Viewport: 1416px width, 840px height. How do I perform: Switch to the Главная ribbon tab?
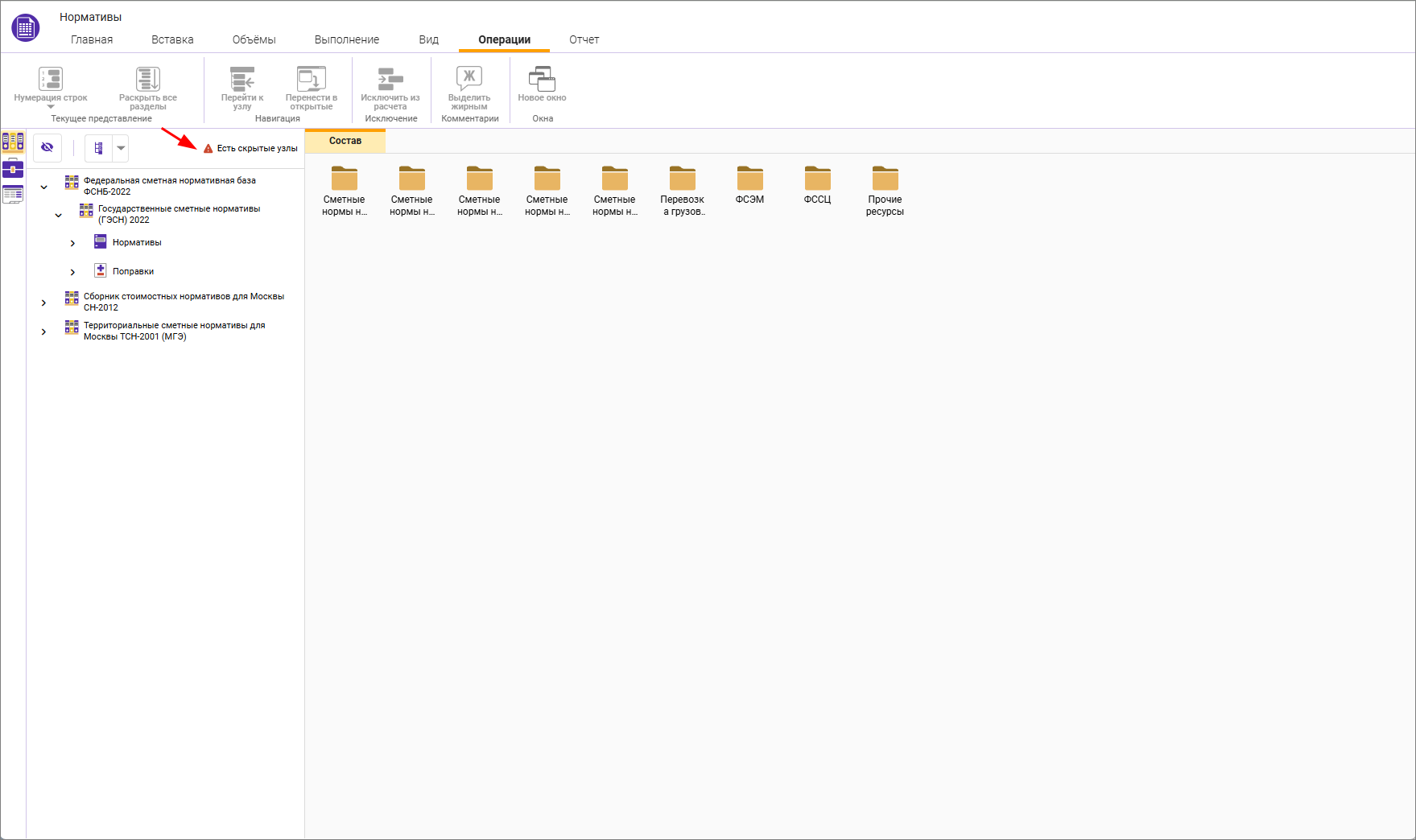click(x=92, y=39)
